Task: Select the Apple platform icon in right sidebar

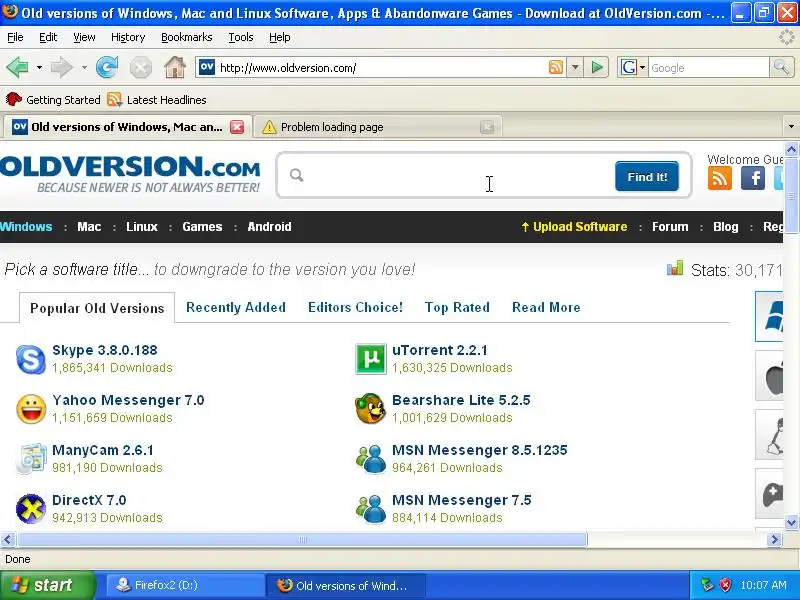Action: click(x=769, y=376)
